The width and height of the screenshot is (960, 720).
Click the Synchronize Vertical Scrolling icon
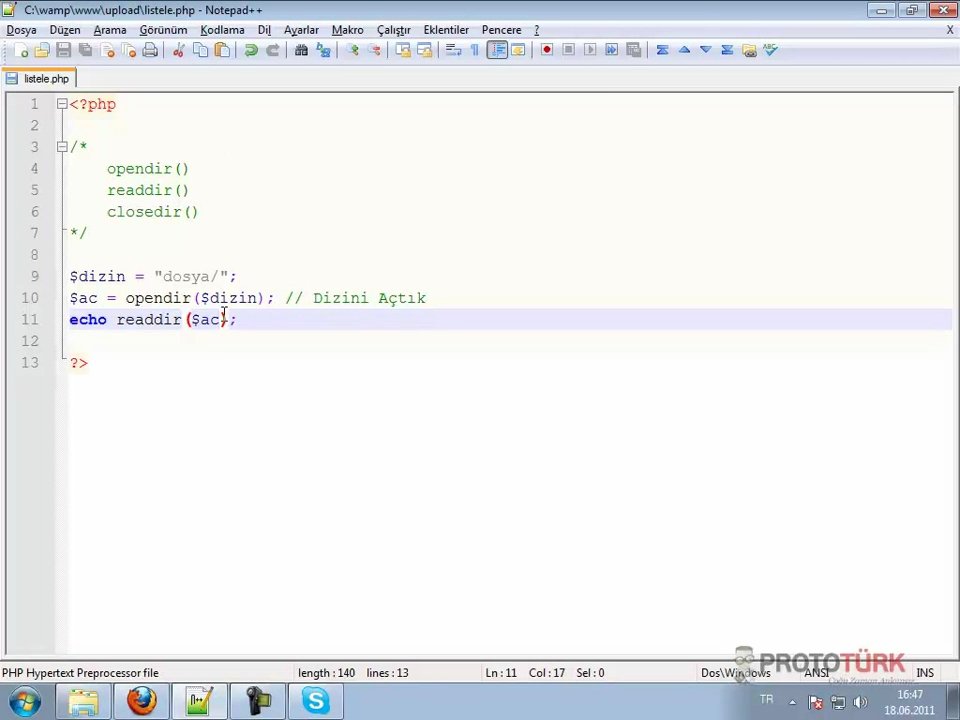(402, 50)
